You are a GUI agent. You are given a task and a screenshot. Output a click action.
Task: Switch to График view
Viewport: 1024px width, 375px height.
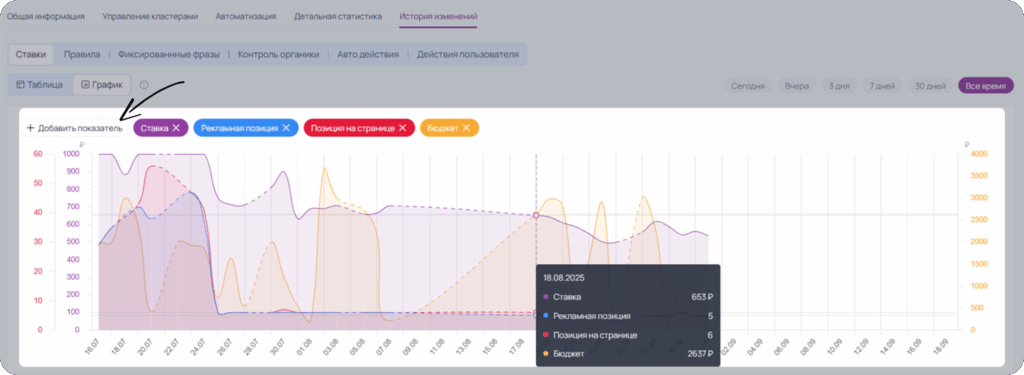tap(102, 85)
